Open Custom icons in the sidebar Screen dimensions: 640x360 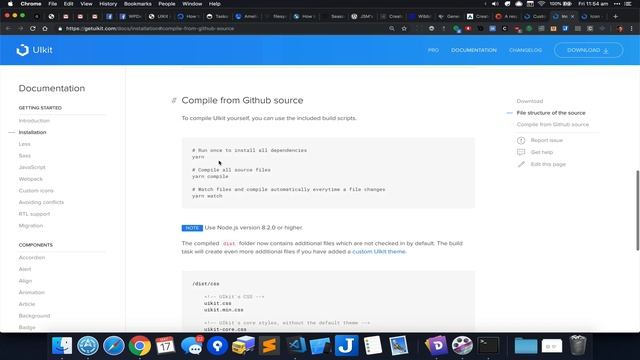pos(36,191)
